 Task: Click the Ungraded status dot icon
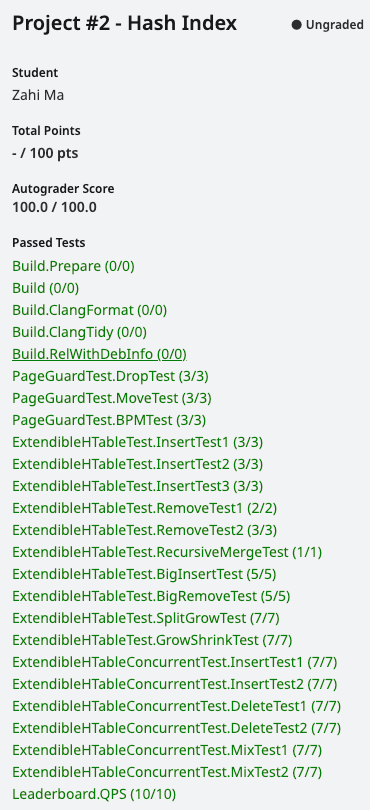(x=296, y=25)
